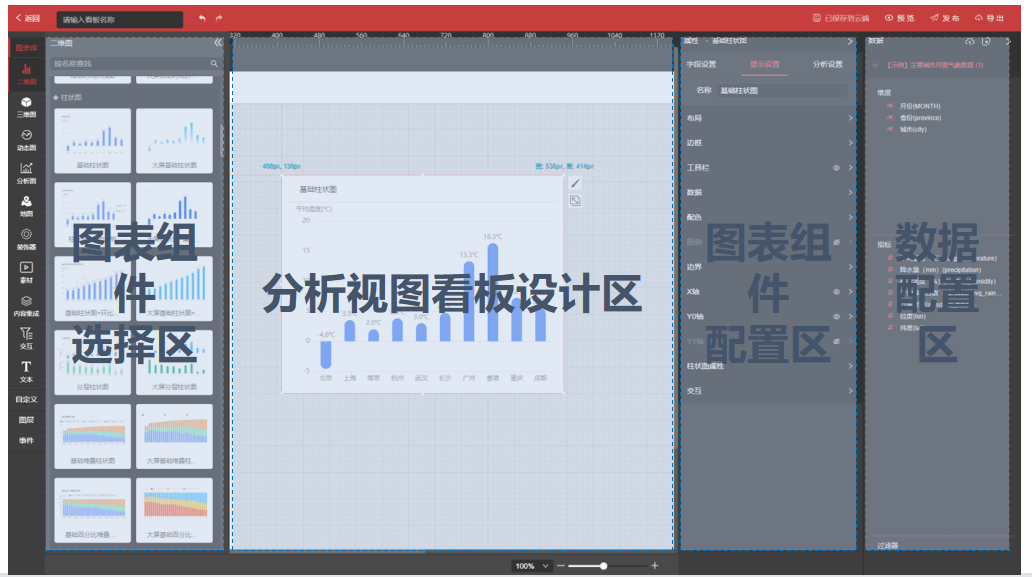1032x577 pixels.
Task: Switch to the 分析设置 tab
Action: (827, 65)
